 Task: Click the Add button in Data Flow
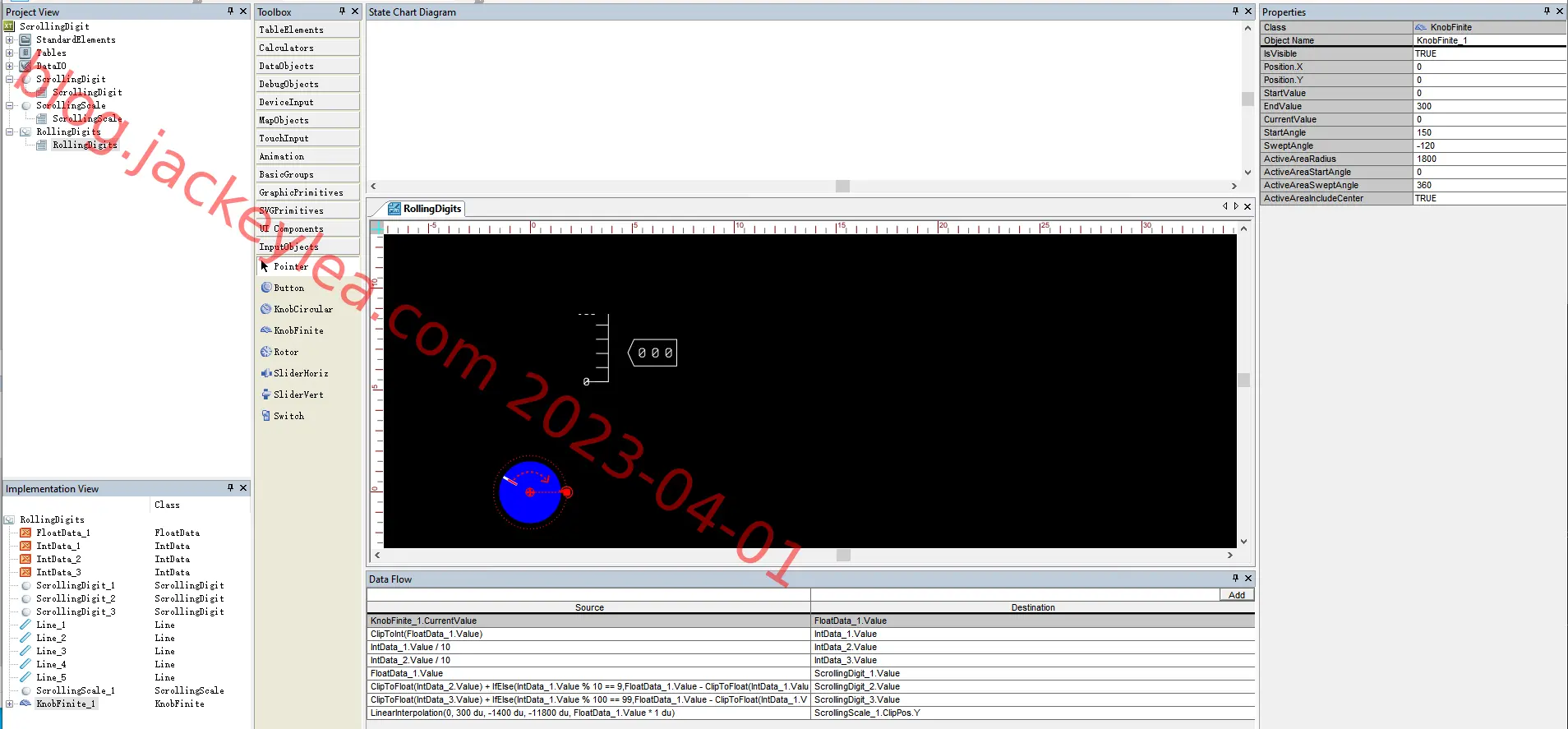(x=1237, y=595)
